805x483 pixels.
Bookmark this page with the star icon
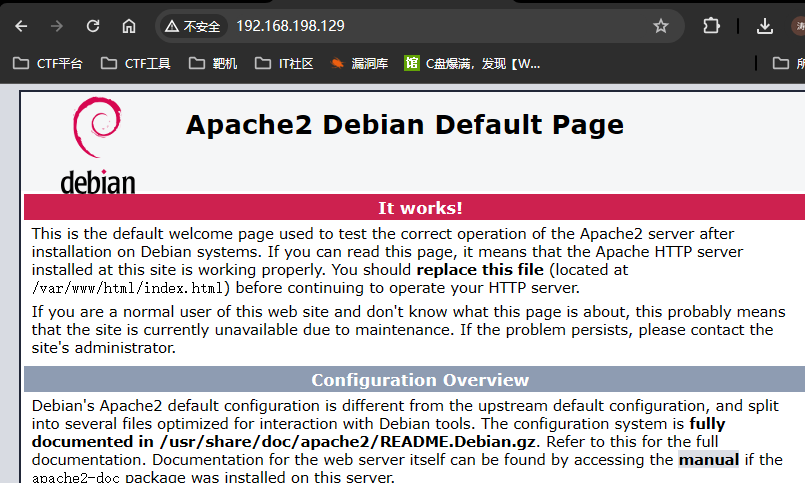[661, 26]
